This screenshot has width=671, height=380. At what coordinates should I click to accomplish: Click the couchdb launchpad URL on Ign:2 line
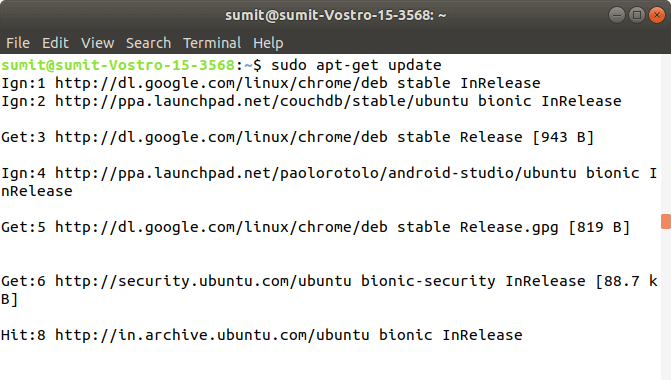262,101
